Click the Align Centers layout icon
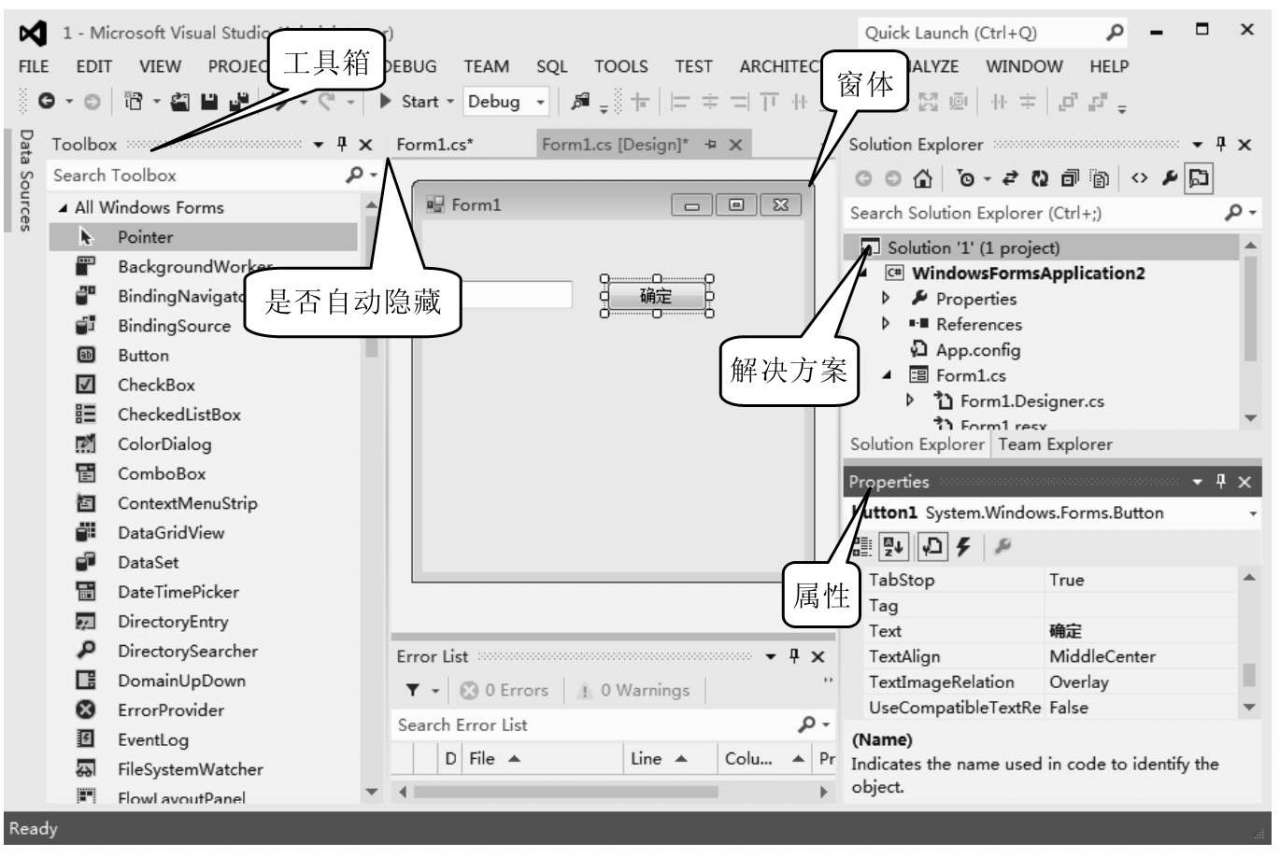1280x857 pixels. coord(709,101)
